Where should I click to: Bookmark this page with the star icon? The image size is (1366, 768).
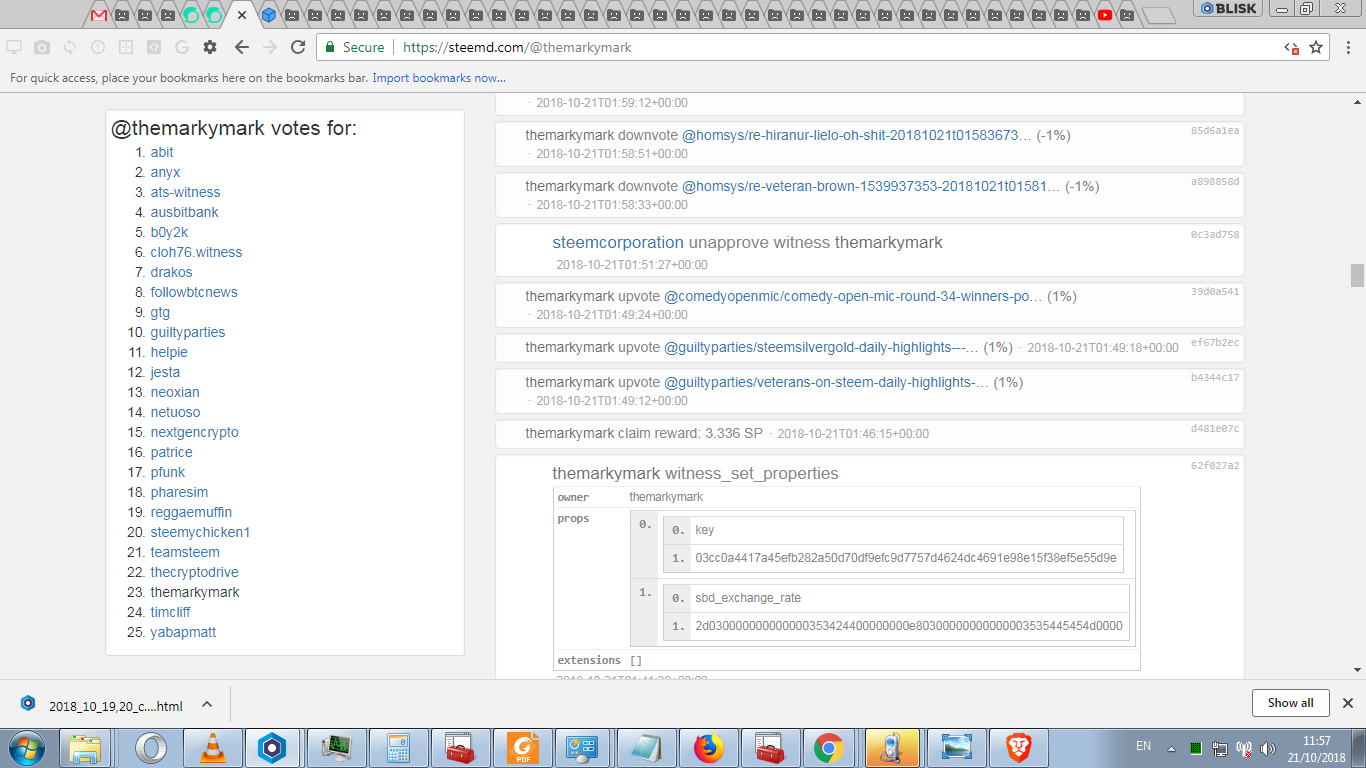pyautogui.click(x=1316, y=47)
